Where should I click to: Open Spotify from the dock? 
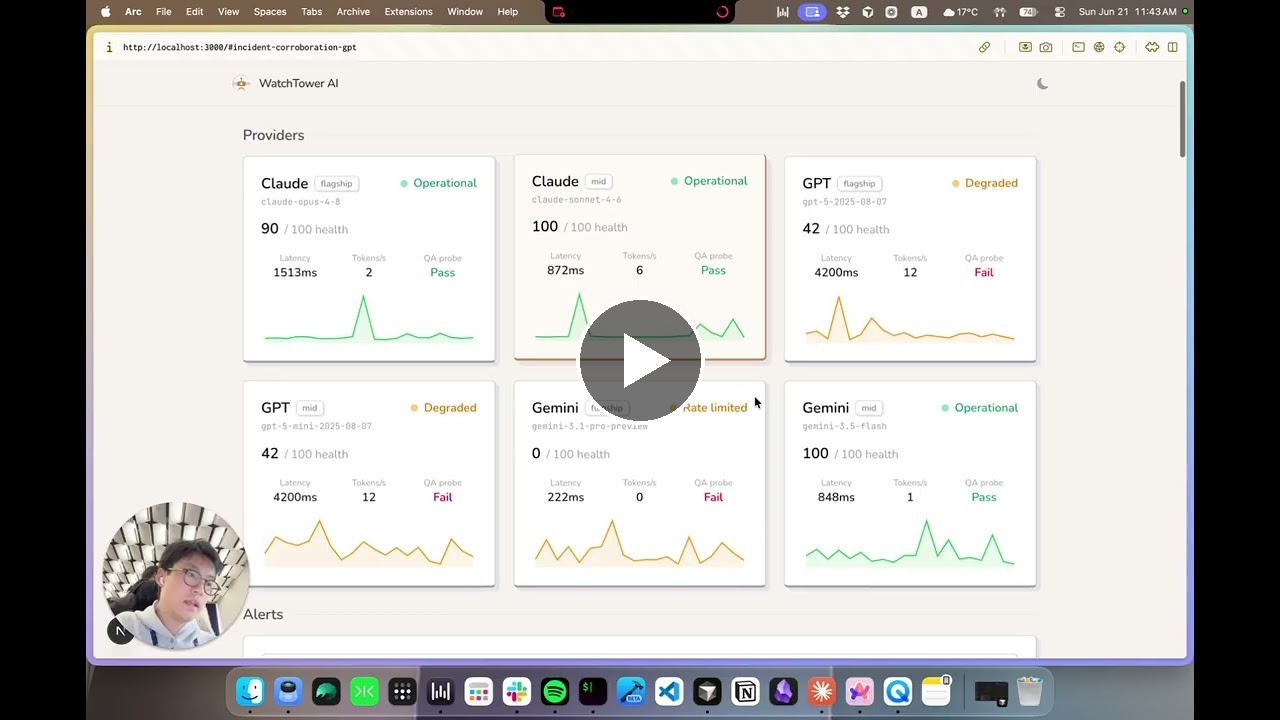click(x=555, y=691)
